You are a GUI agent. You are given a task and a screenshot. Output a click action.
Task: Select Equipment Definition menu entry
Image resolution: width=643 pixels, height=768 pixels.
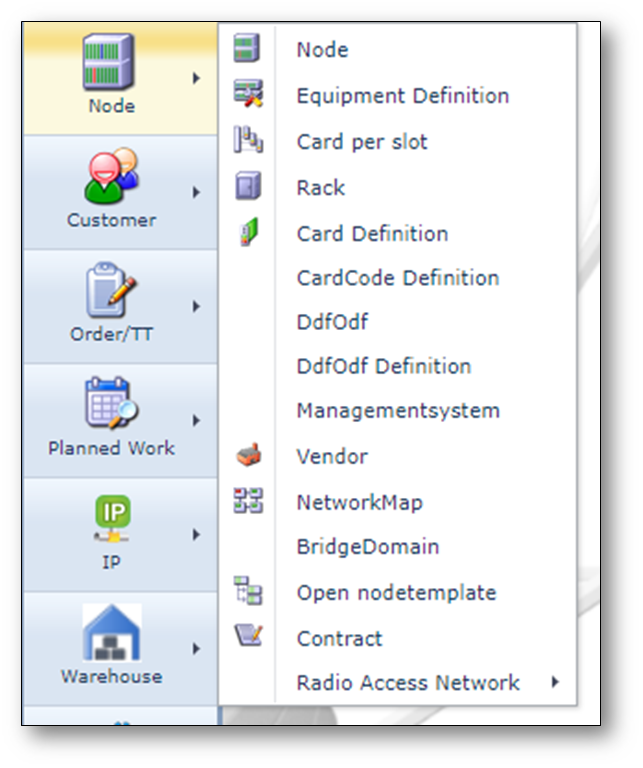pyautogui.click(x=402, y=96)
